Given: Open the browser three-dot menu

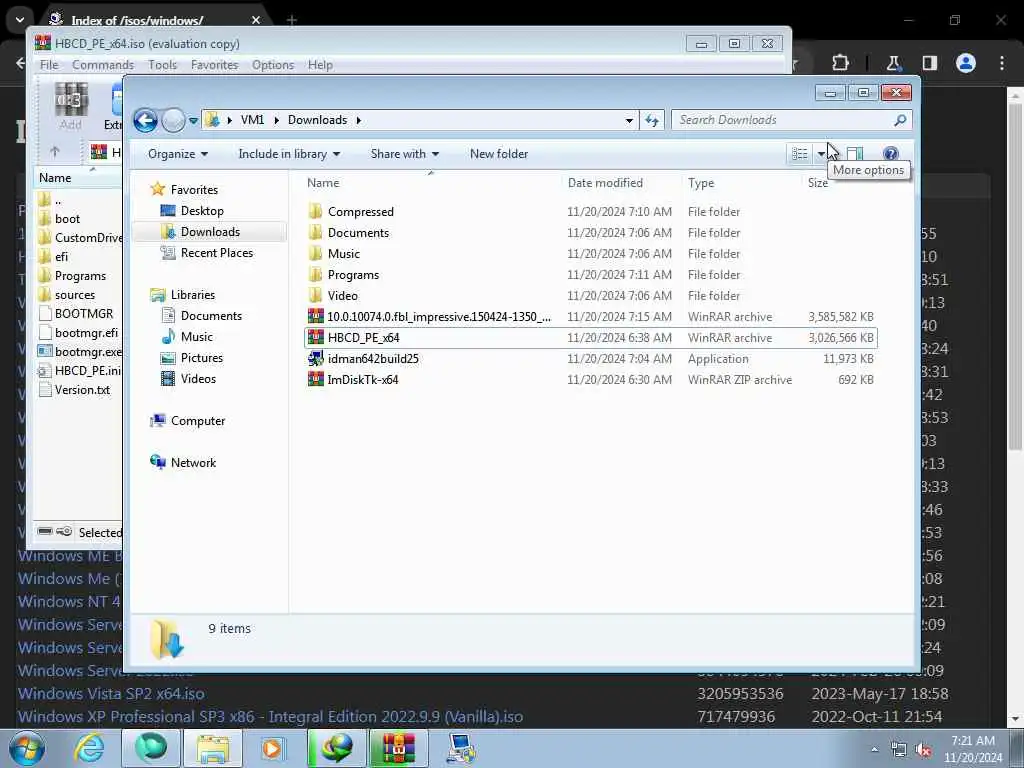Looking at the screenshot, I should click(1002, 63).
